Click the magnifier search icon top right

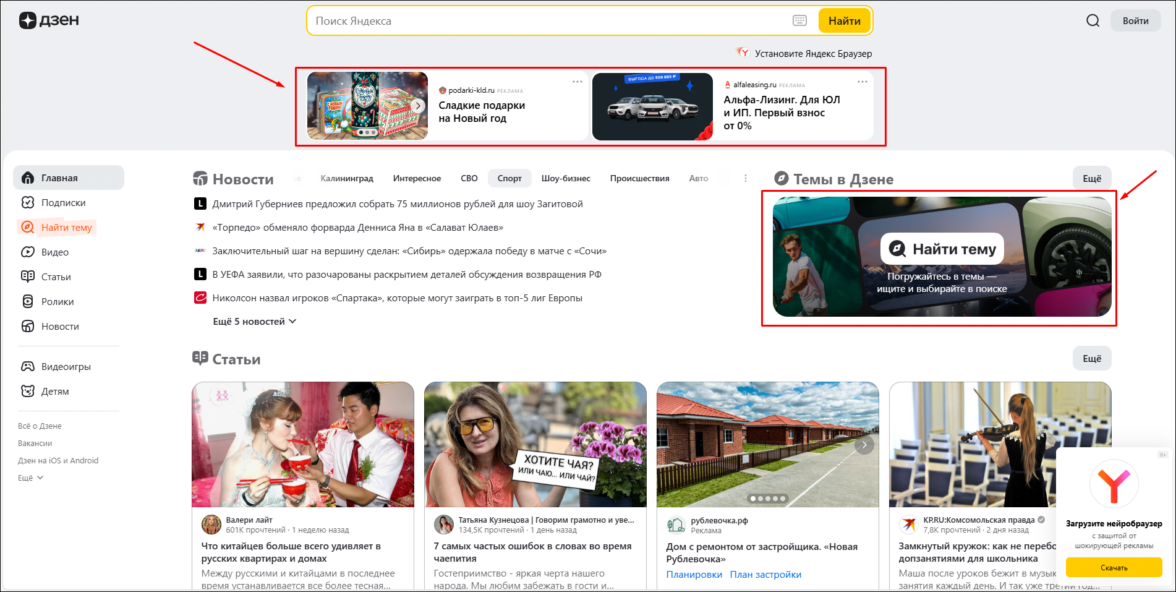pyautogui.click(x=1092, y=21)
